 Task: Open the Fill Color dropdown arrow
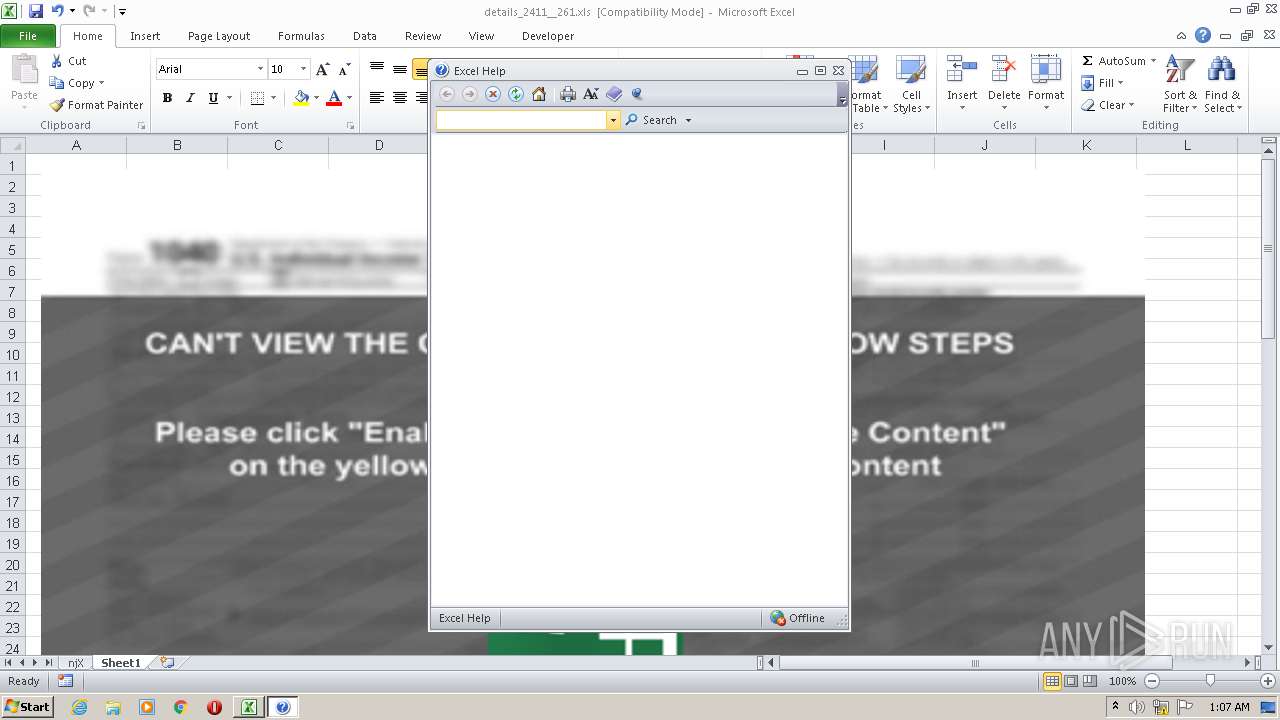pyautogui.click(x=316, y=98)
